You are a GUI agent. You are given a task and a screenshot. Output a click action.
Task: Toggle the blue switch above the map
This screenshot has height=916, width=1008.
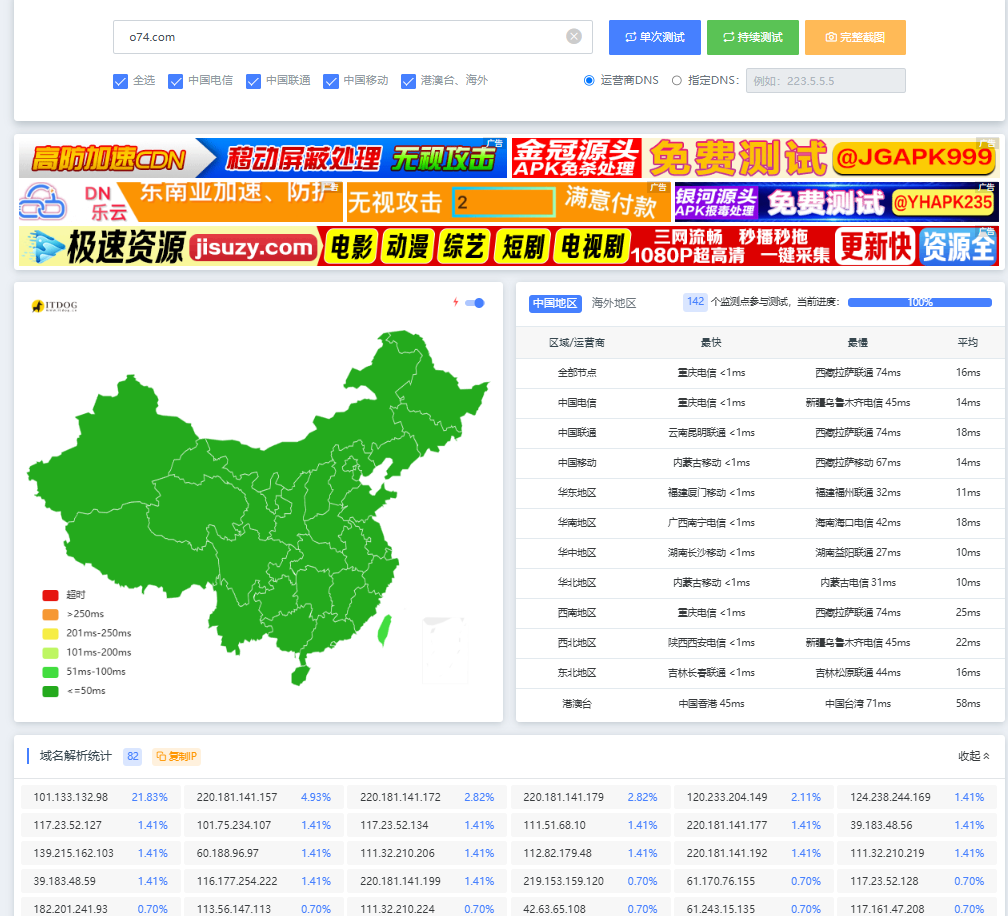(476, 303)
